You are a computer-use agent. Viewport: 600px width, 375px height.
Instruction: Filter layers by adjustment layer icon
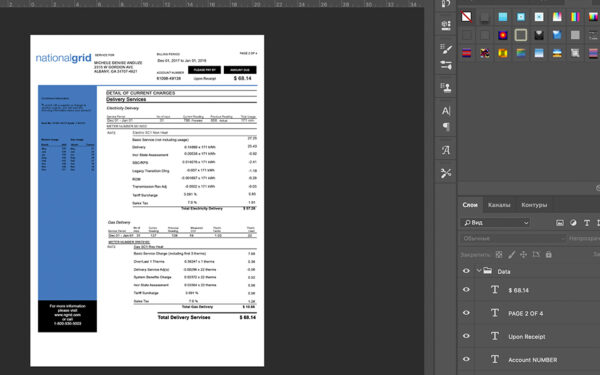[573, 223]
